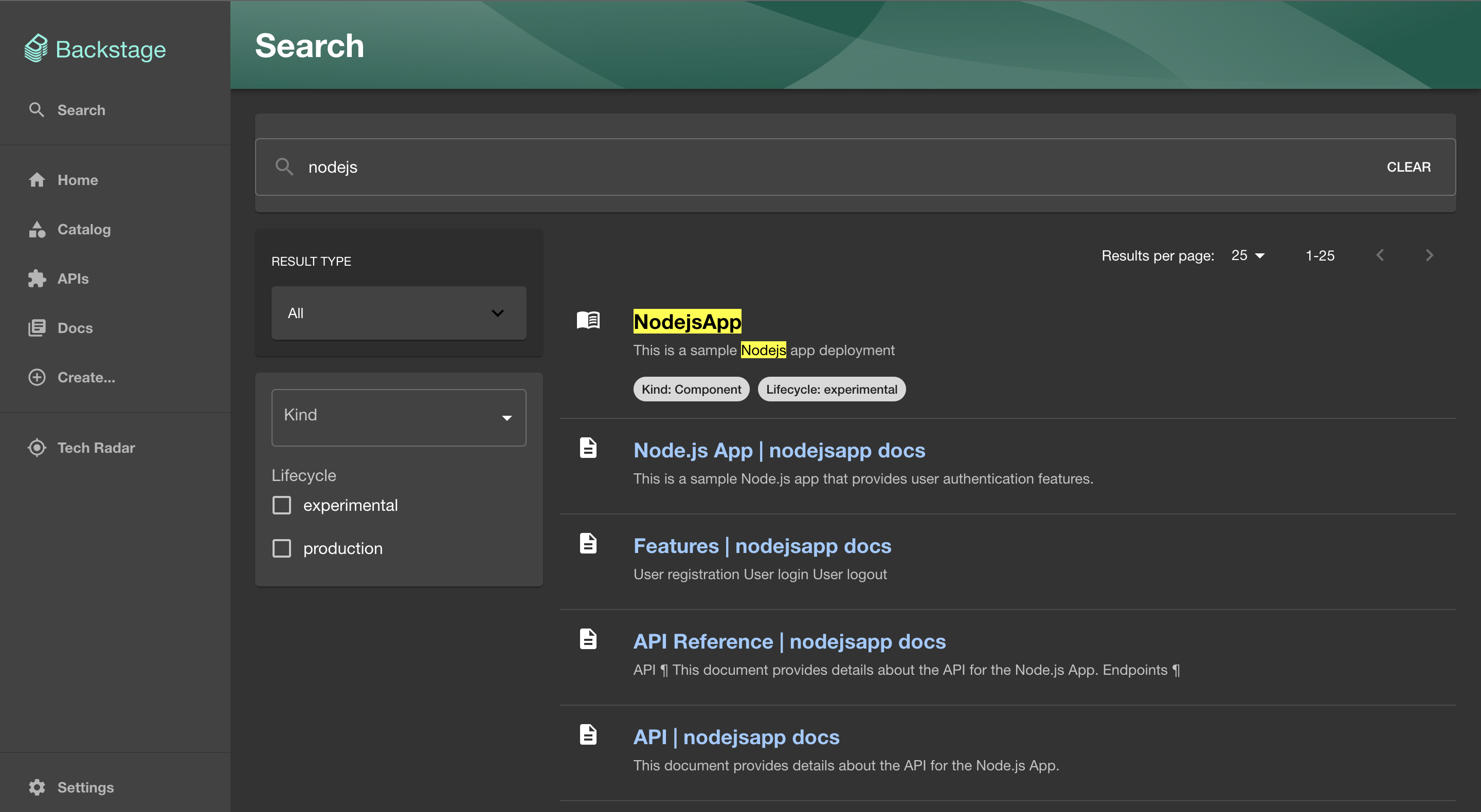Image resolution: width=1481 pixels, height=812 pixels.
Task: Select results per page dropdown
Action: click(1248, 255)
